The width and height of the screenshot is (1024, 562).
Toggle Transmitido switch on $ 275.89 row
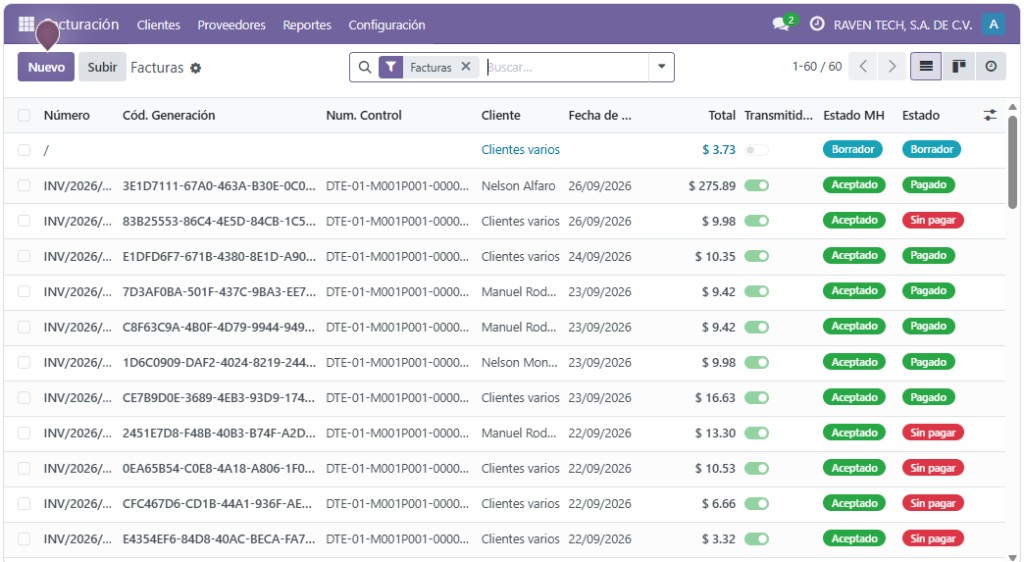(x=756, y=185)
